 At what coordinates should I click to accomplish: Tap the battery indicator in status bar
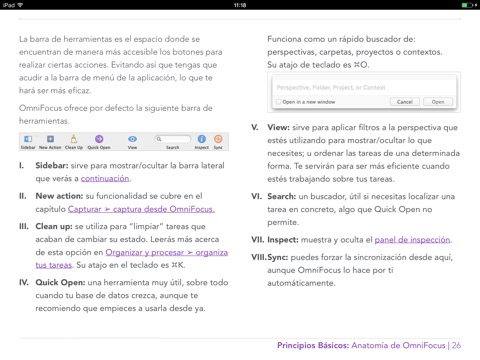click(468, 5)
